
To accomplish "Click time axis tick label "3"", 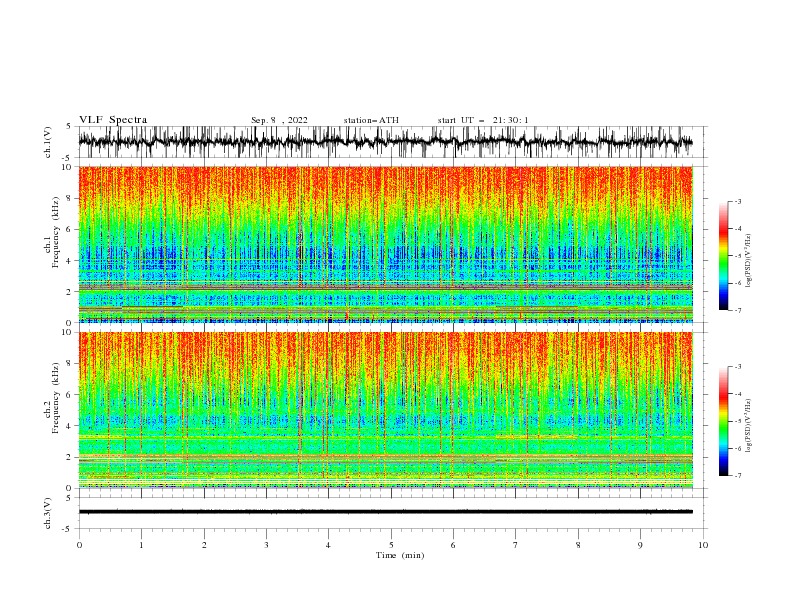I will (x=266, y=545).
